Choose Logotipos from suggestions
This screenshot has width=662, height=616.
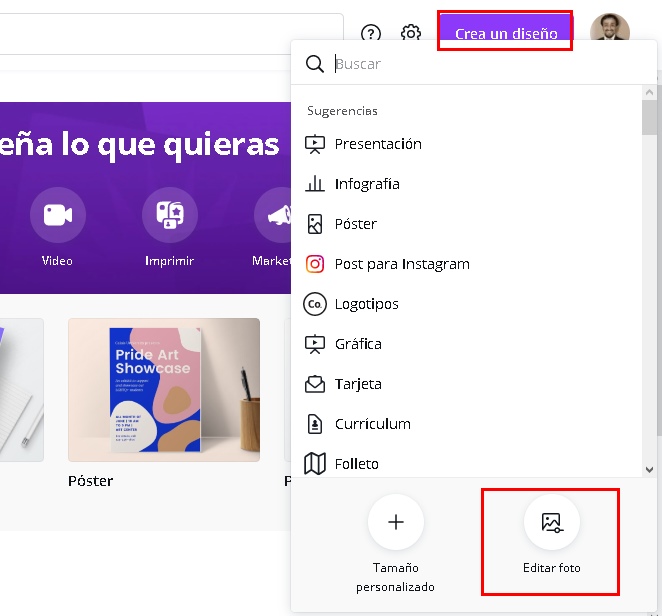pyautogui.click(x=366, y=304)
